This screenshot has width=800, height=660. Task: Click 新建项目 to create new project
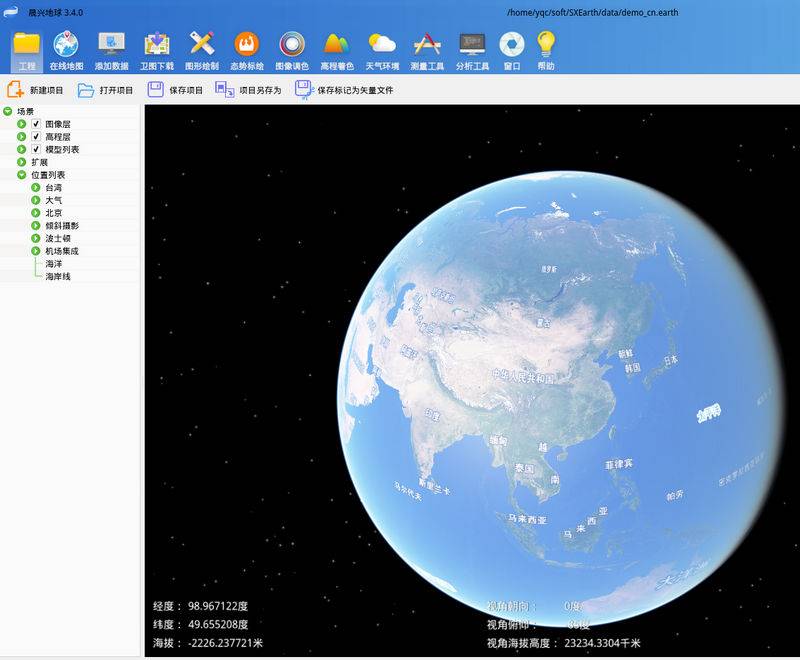coord(35,90)
